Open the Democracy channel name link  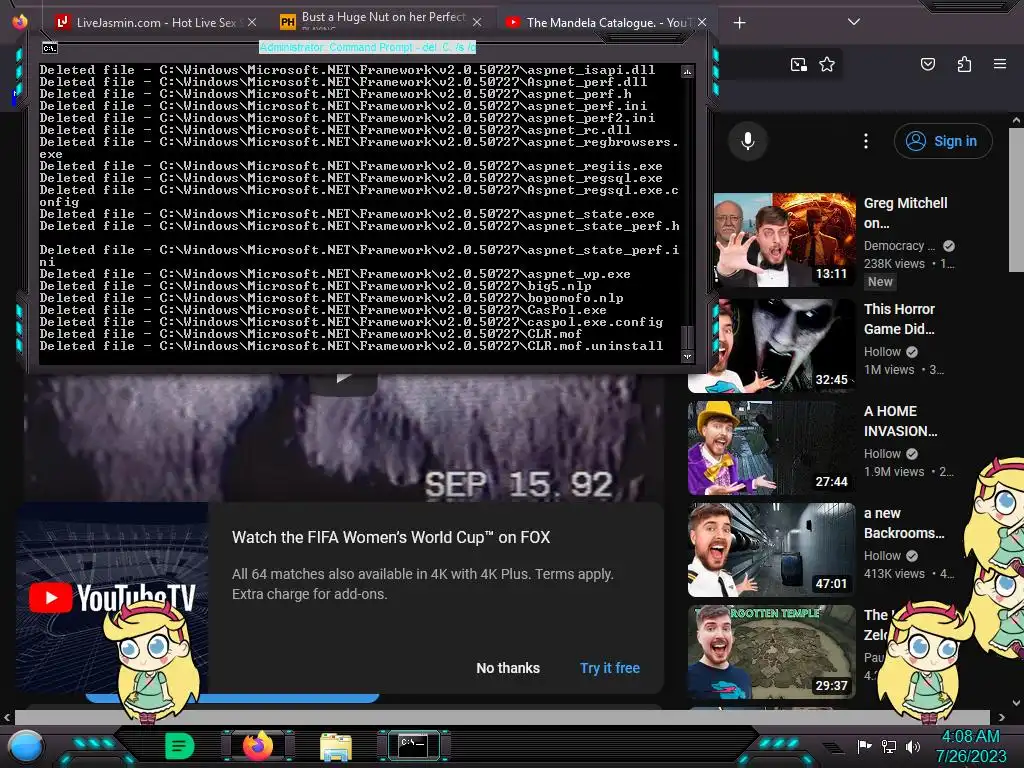coord(899,246)
